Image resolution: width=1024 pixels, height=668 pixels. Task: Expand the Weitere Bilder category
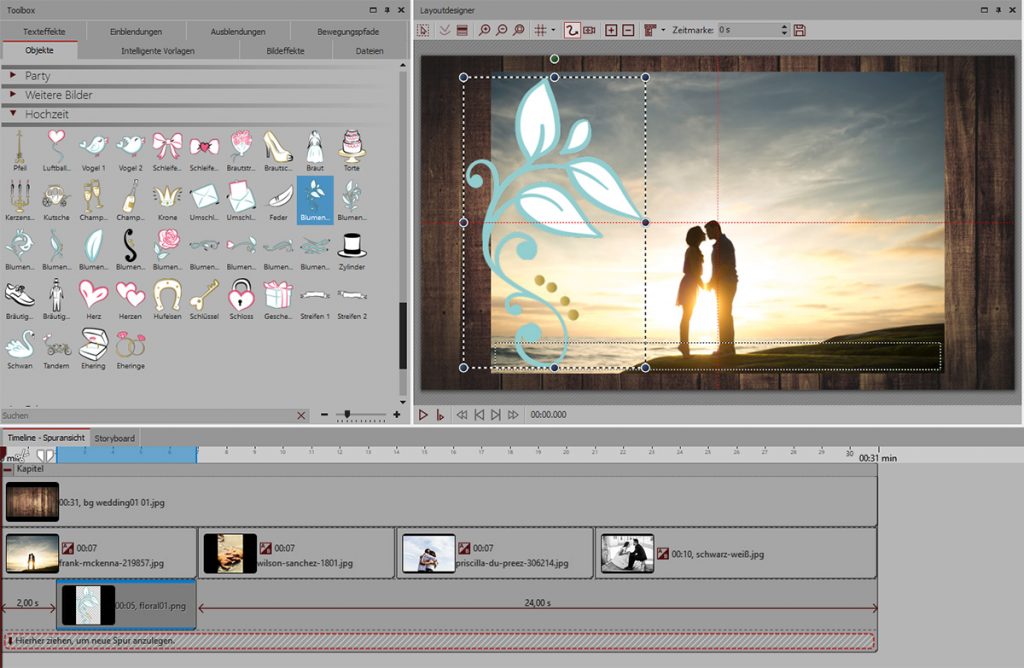coord(13,95)
